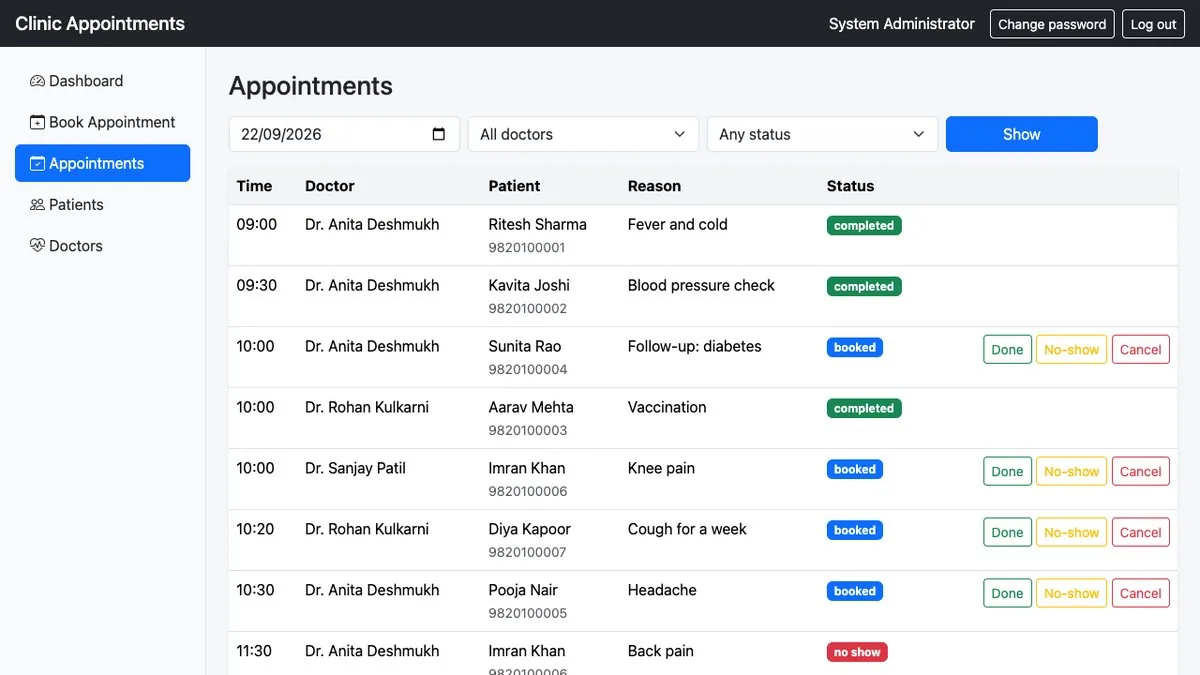Mark Imran Khan knee pain appointment Done
1200x675 pixels.
1007,471
